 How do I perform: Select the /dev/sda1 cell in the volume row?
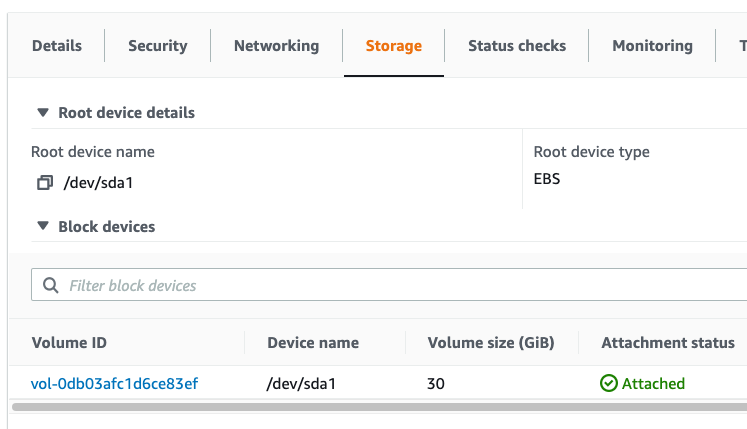300,383
